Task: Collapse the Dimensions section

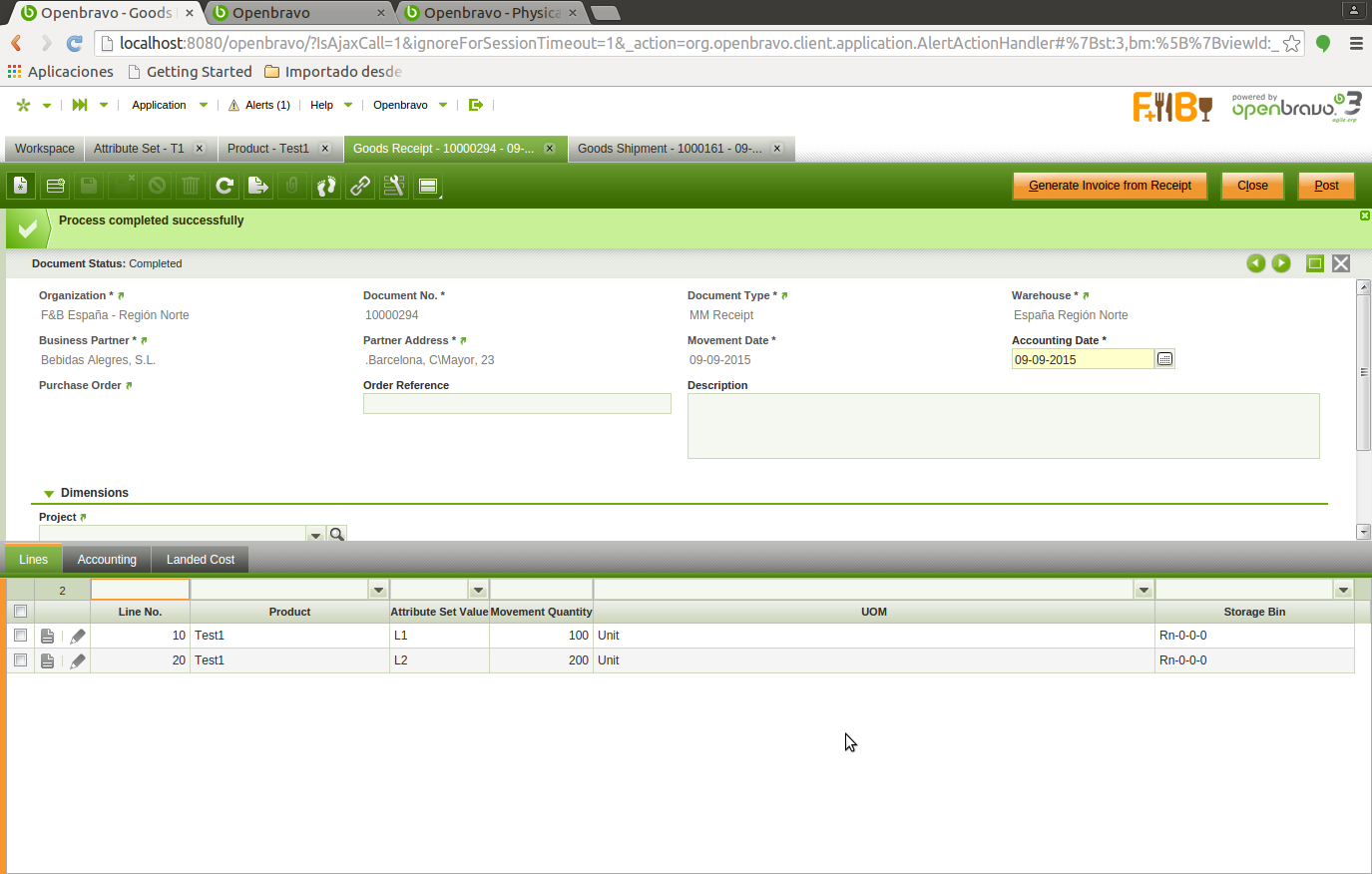Action: (49, 493)
